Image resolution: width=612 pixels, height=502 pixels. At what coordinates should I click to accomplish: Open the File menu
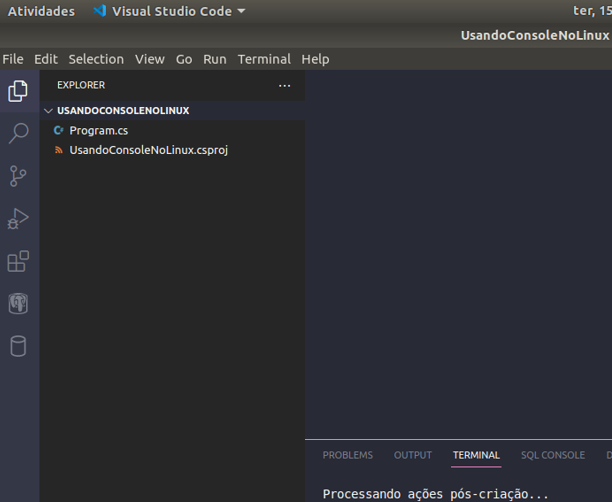click(13, 59)
